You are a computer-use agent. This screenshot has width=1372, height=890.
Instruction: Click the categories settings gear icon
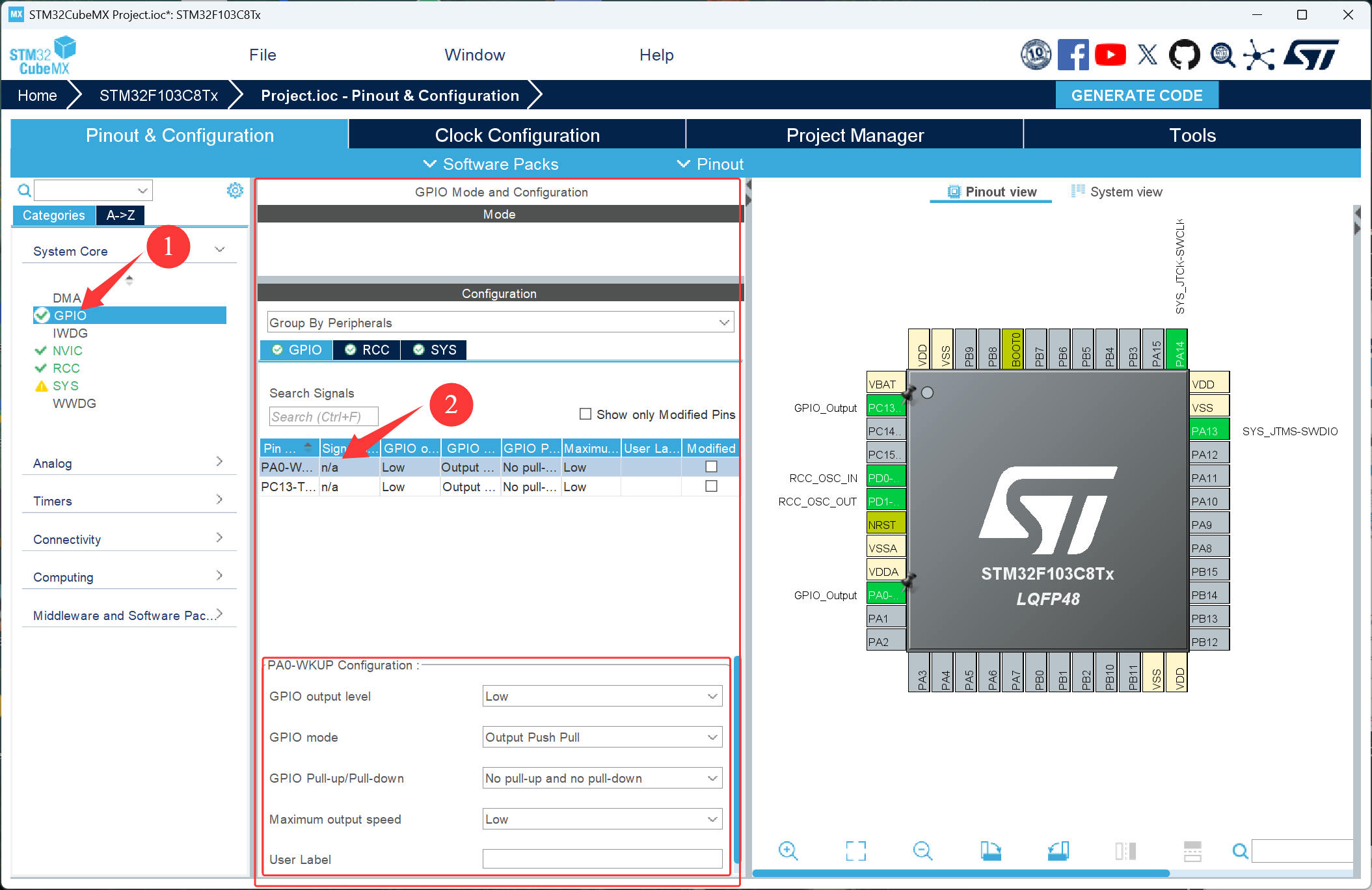235,190
